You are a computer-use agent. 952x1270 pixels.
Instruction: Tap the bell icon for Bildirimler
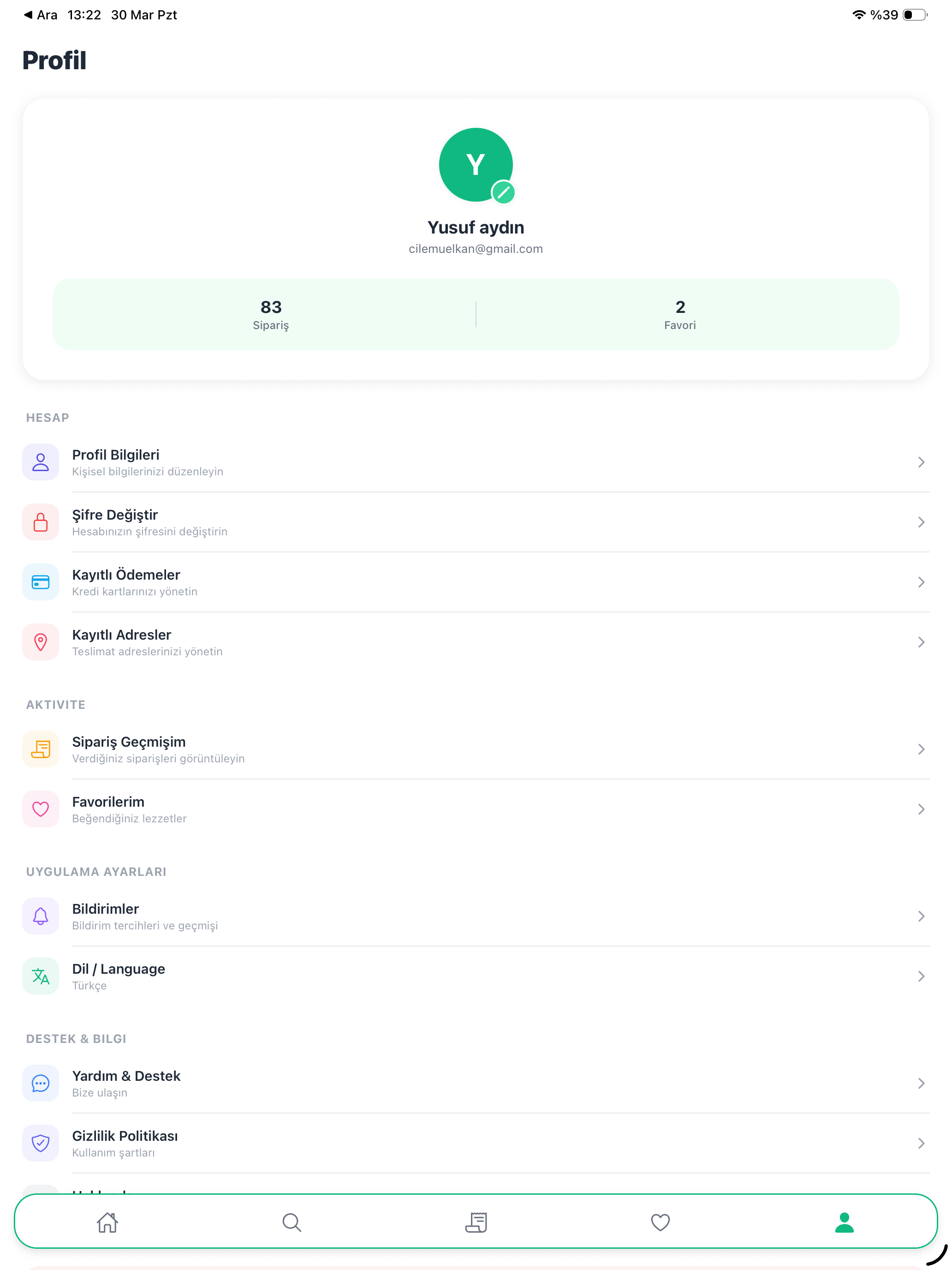[40, 917]
